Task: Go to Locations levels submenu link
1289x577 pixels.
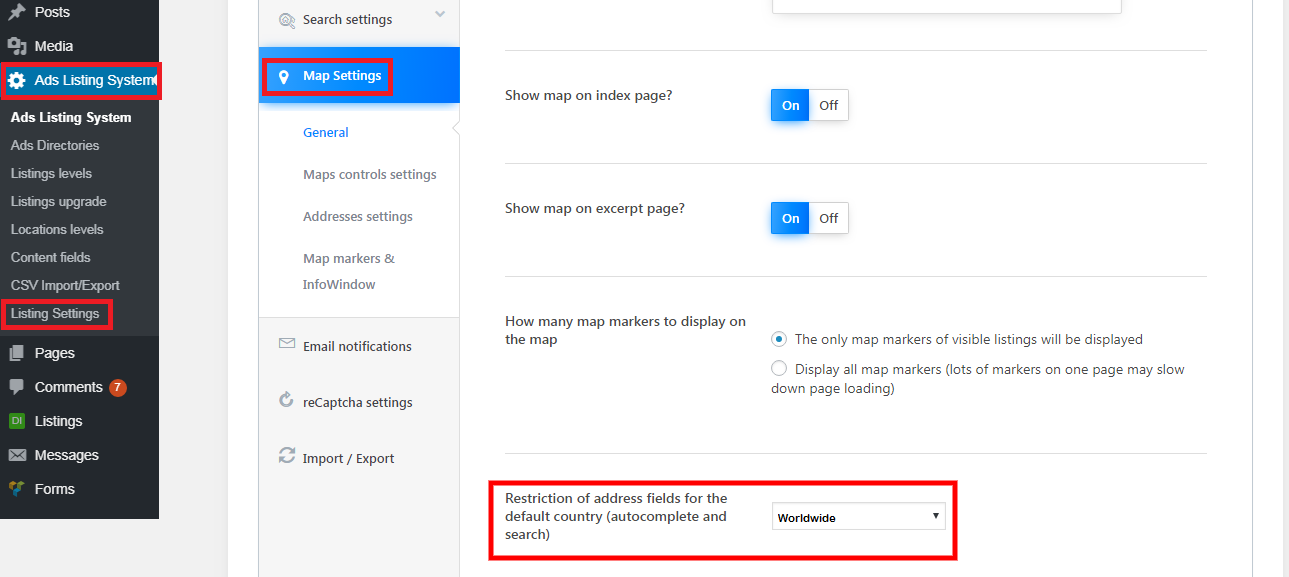Action: (57, 229)
